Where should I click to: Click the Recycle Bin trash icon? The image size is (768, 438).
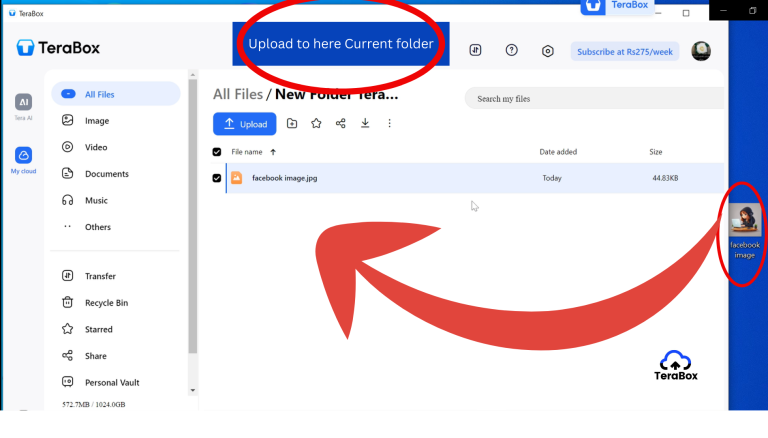[68, 302]
